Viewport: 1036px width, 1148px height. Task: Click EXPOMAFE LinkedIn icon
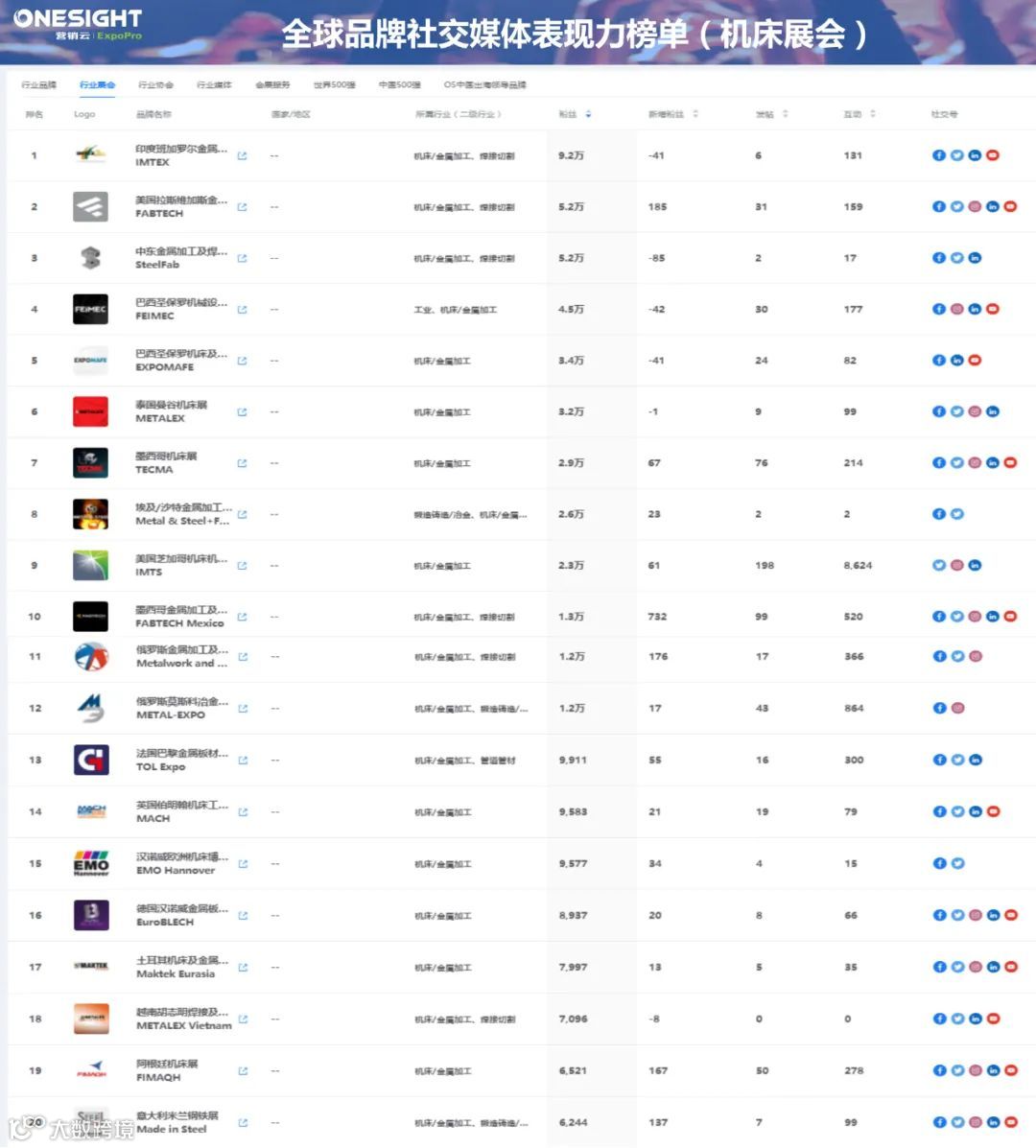pyautogui.click(x=957, y=361)
